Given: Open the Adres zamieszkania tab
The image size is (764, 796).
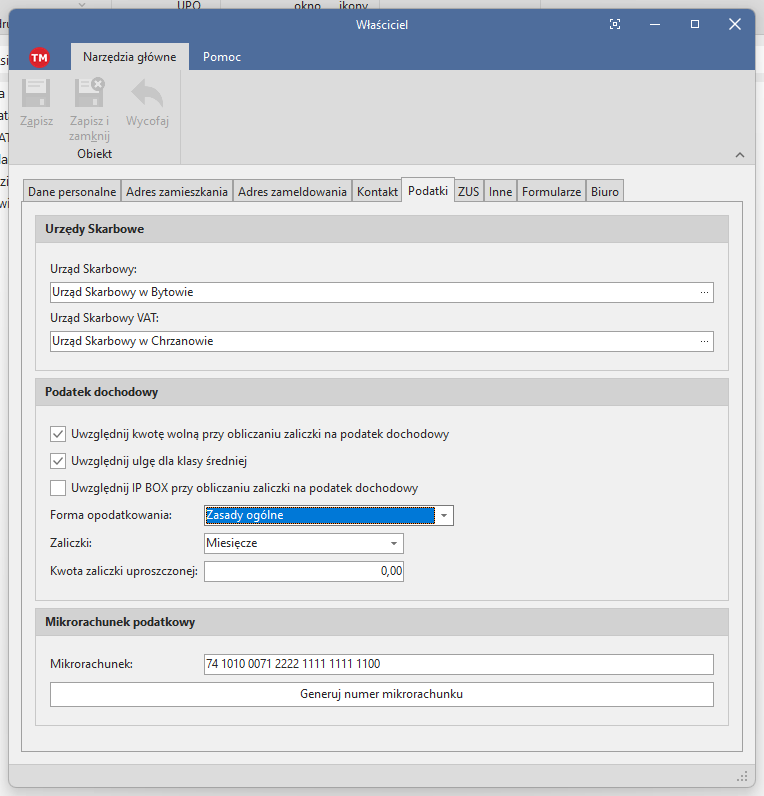Looking at the screenshot, I should pos(178,191).
